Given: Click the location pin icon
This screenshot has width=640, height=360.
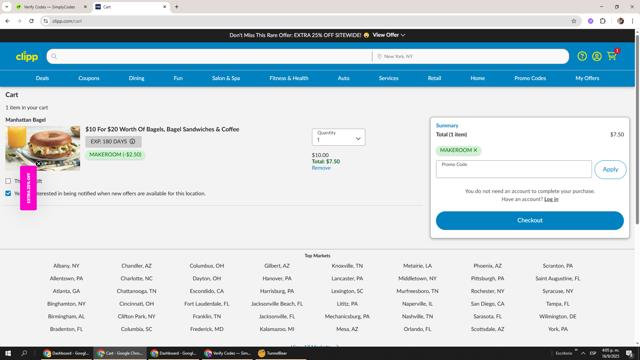Looking at the screenshot, I should tap(379, 56).
